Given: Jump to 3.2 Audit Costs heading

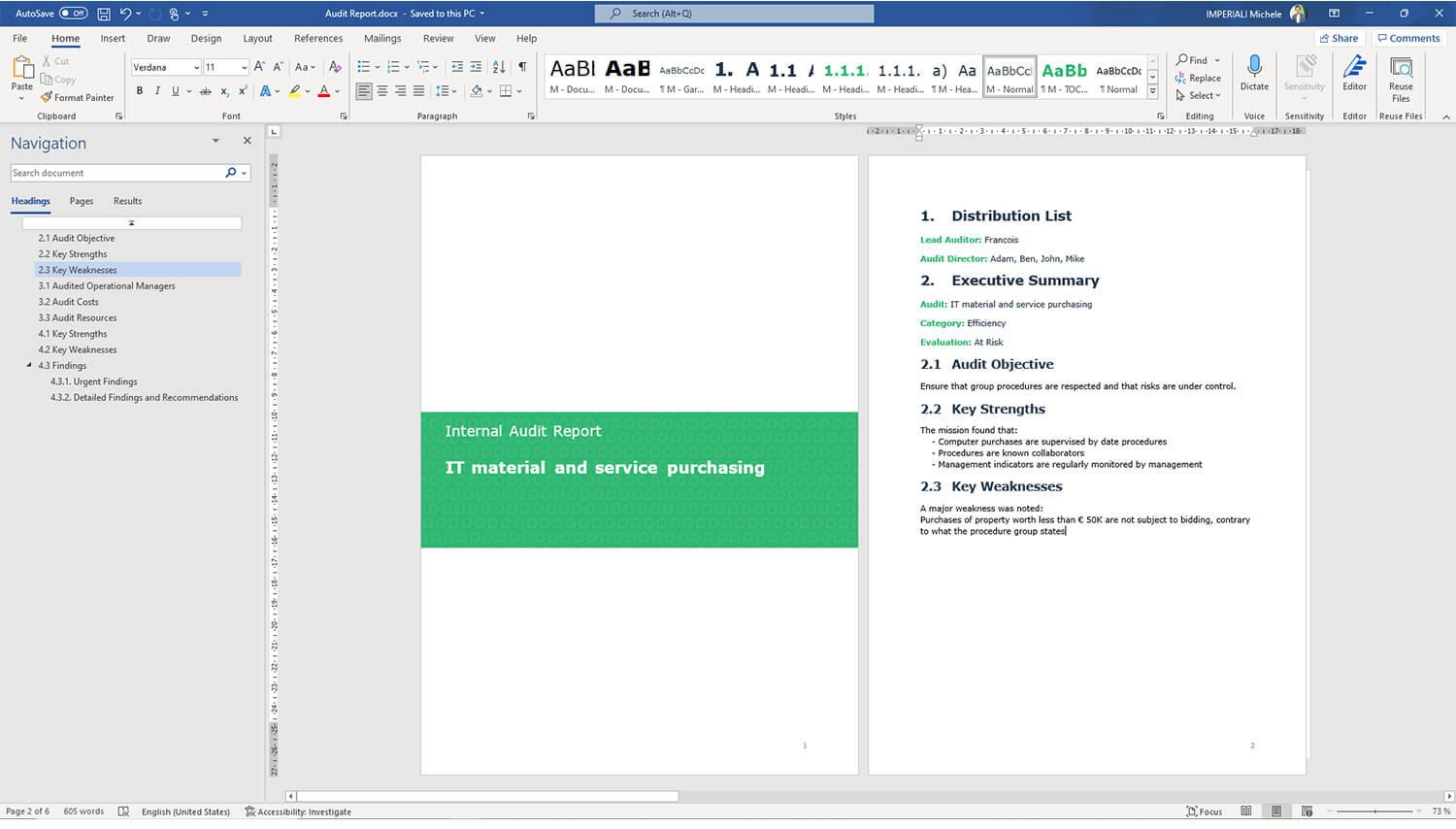Looking at the screenshot, I should pyautogui.click(x=68, y=302).
